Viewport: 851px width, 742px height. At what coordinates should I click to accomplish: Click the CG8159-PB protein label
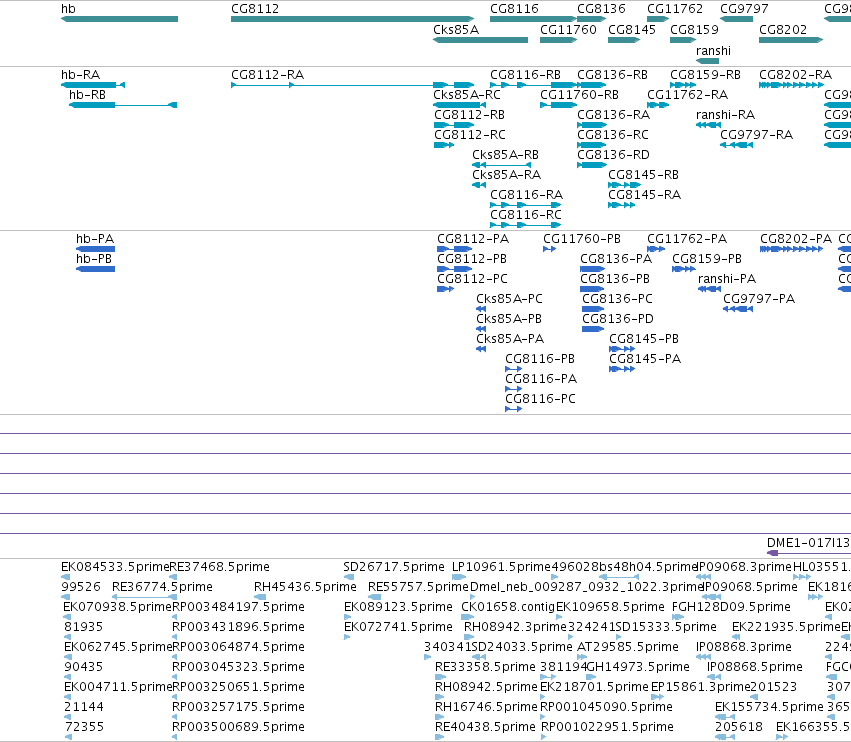click(707, 259)
